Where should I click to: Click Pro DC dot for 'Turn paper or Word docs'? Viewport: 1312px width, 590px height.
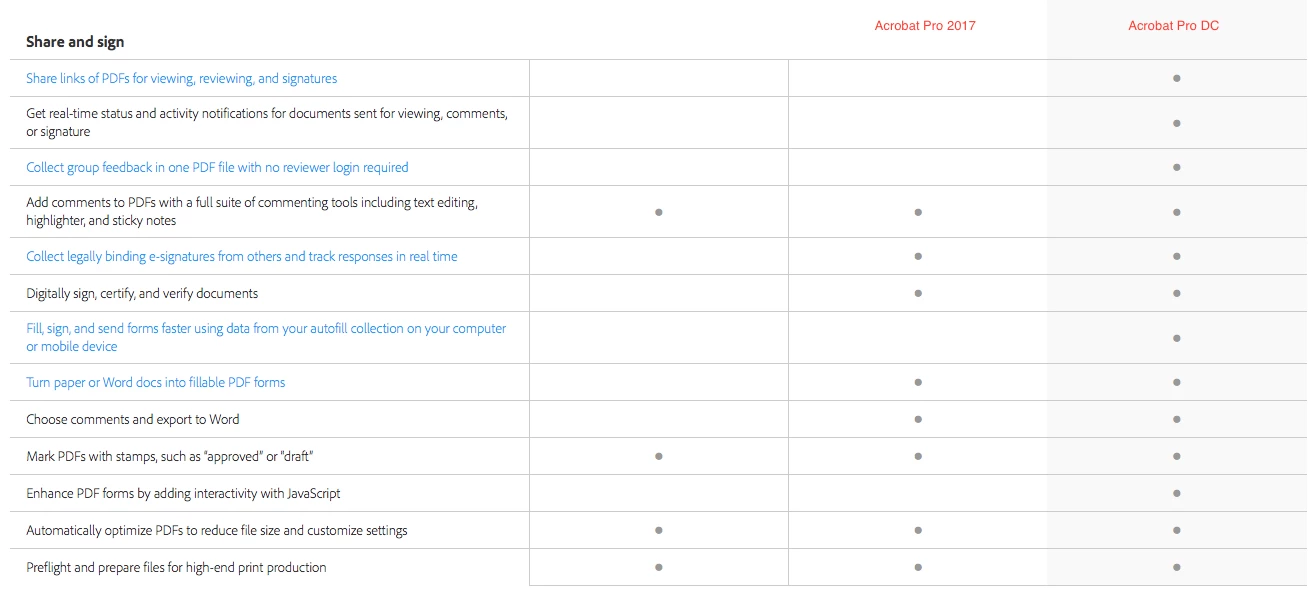coord(1177,382)
